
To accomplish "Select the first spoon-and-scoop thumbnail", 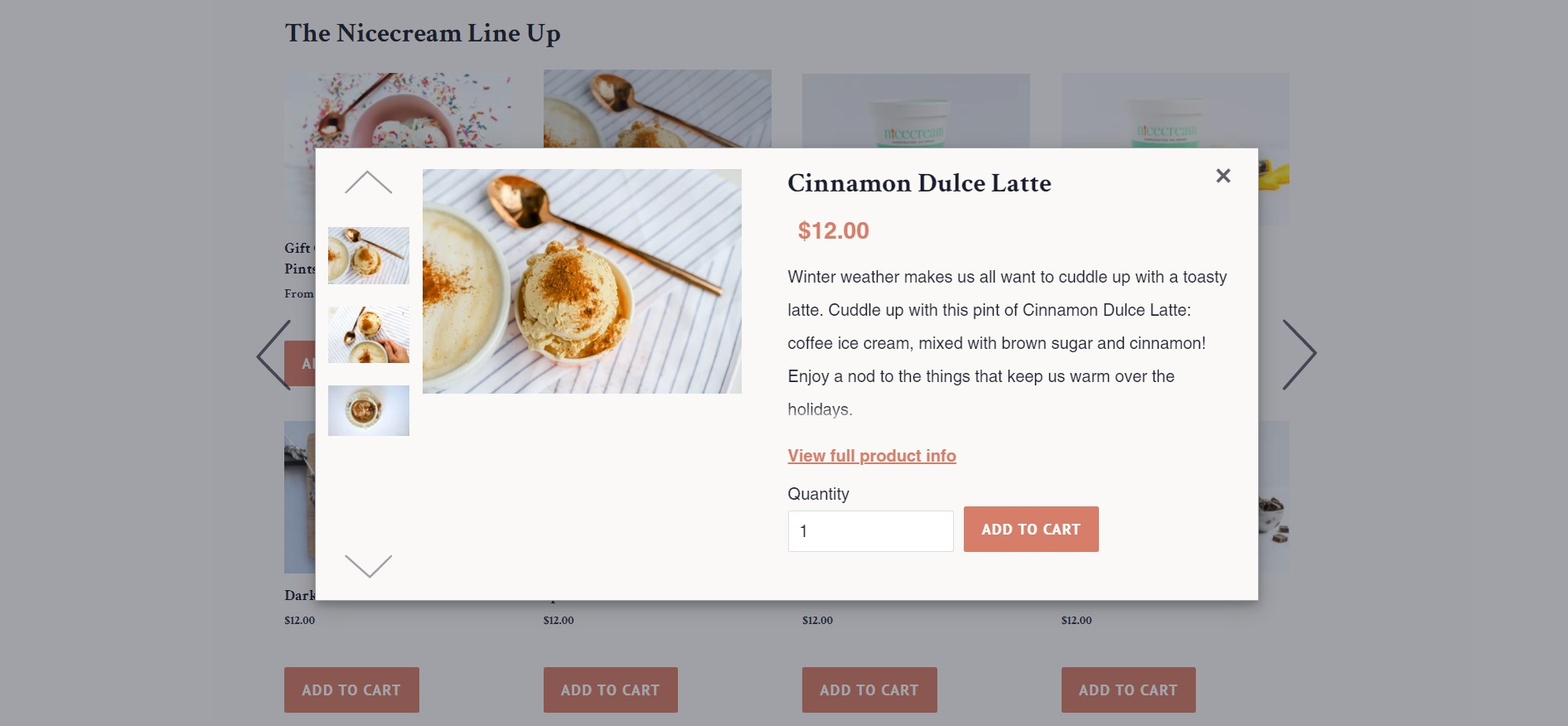I will tap(369, 255).
